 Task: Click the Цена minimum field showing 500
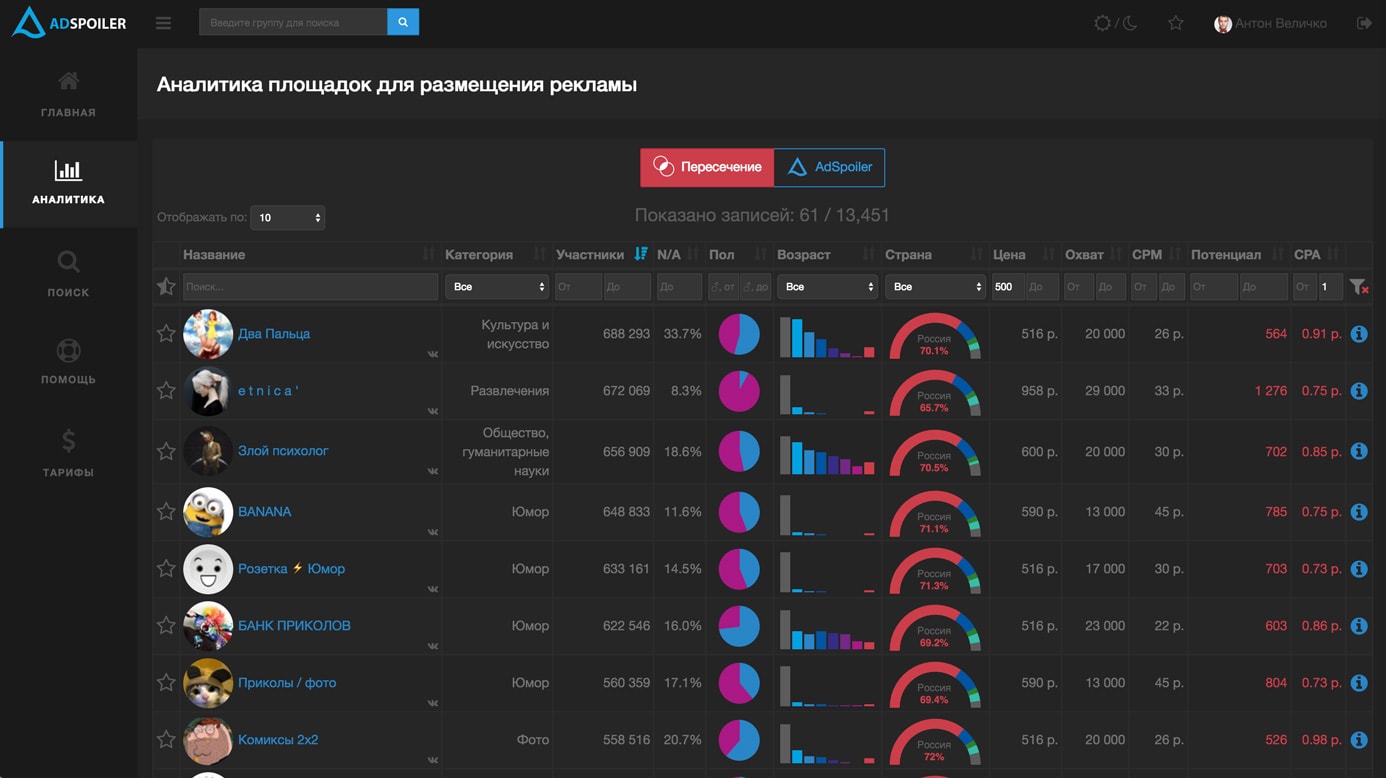tap(1007, 287)
